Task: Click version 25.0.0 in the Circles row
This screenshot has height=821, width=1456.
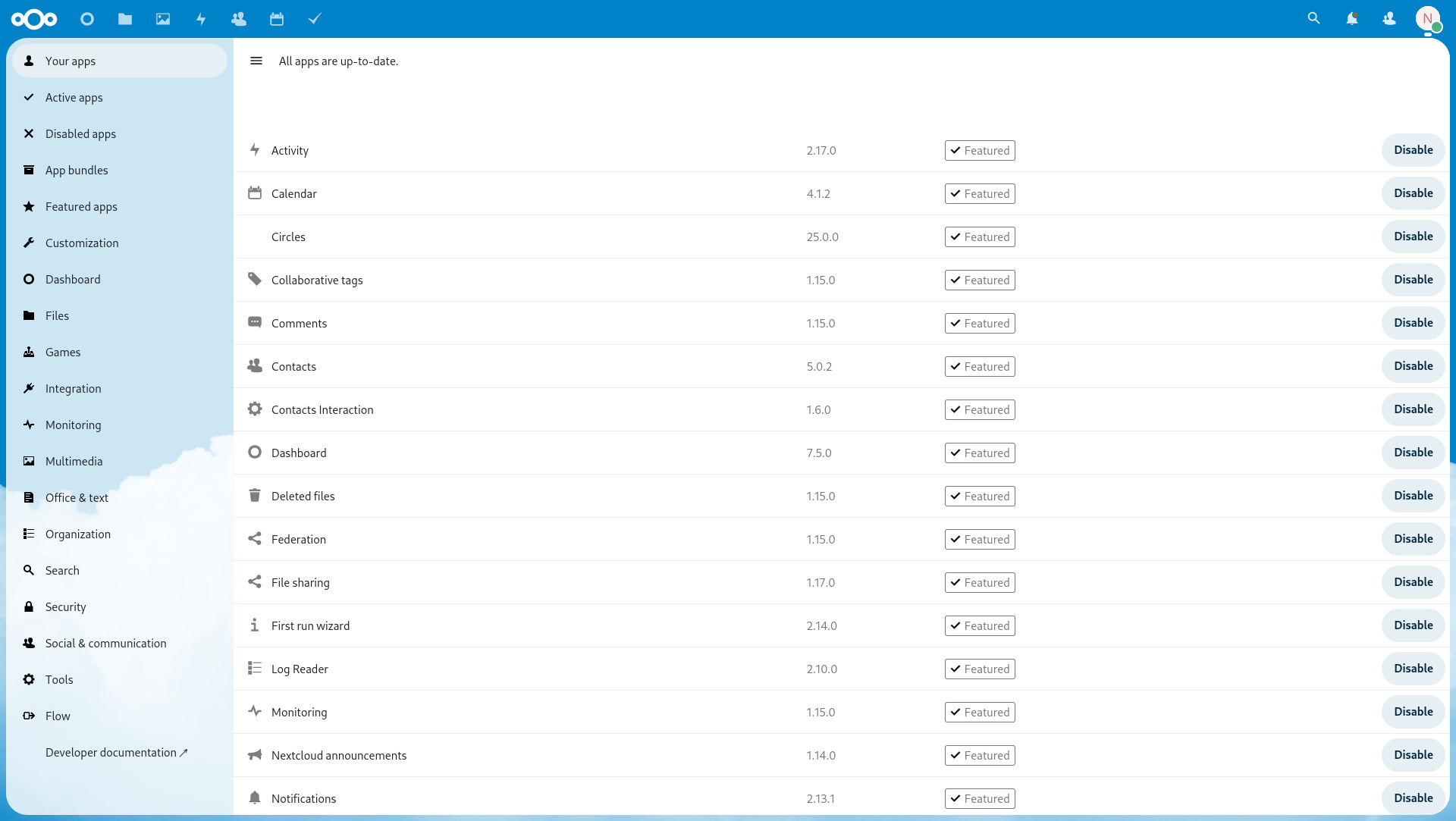Action: click(x=823, y=237)
